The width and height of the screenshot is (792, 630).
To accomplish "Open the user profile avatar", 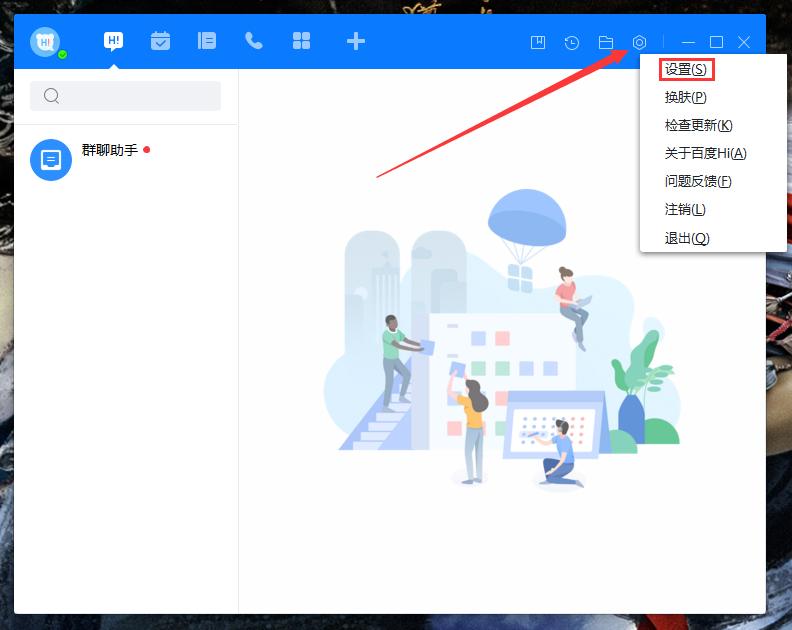I will [45, 42].
